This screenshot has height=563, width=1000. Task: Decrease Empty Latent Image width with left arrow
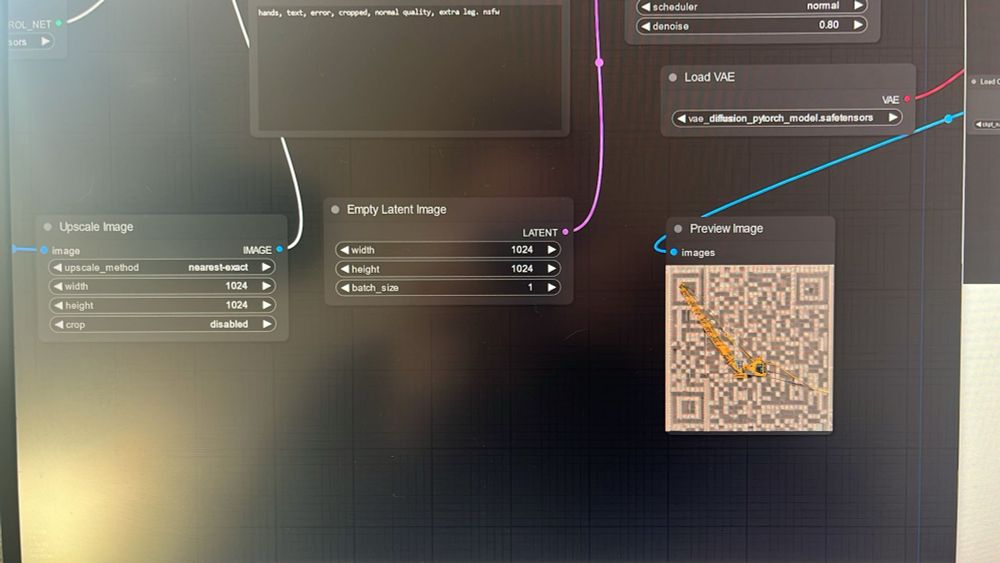pyautogui.click(x=345, y=250)
